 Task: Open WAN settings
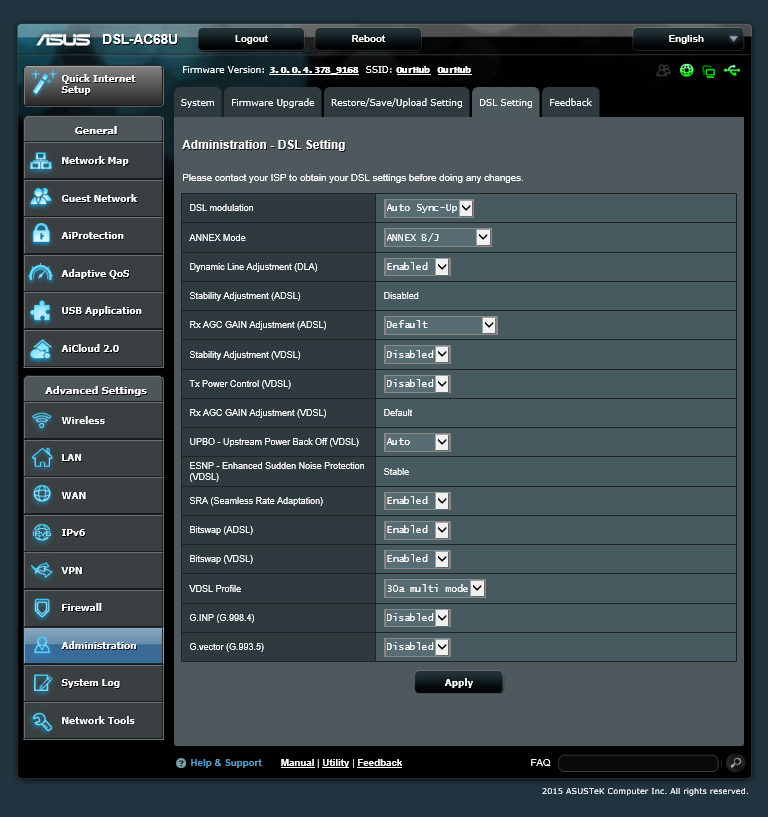tap(94, 496)
